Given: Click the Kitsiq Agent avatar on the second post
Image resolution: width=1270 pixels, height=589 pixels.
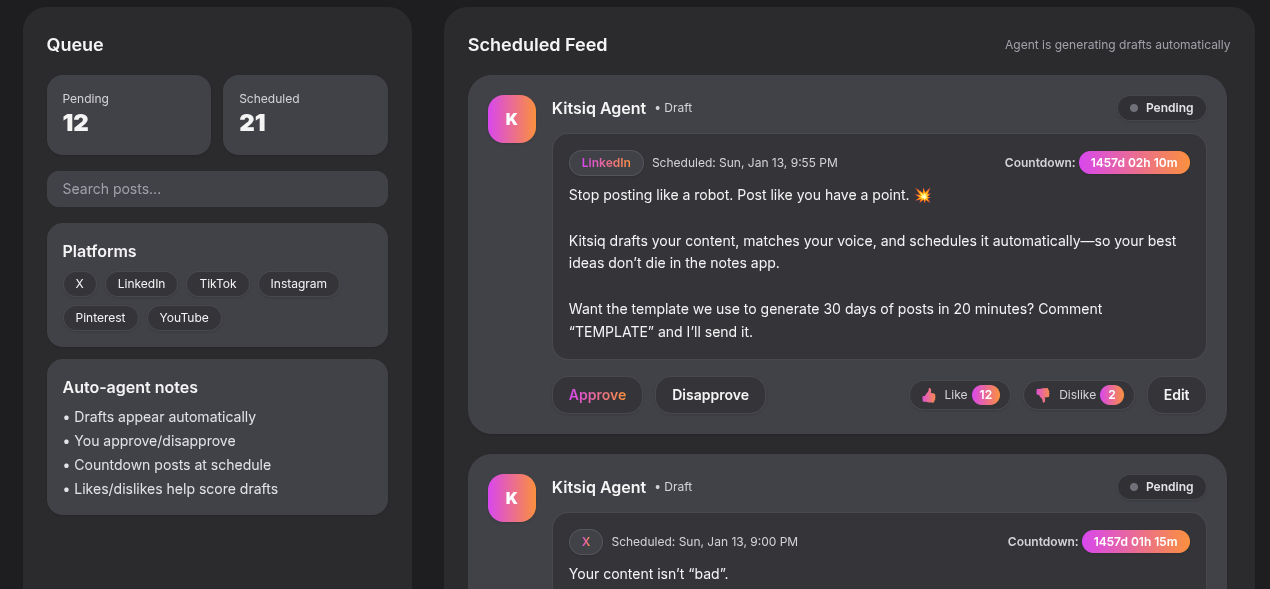Looking at the screenshot, I should pos(511,497).
